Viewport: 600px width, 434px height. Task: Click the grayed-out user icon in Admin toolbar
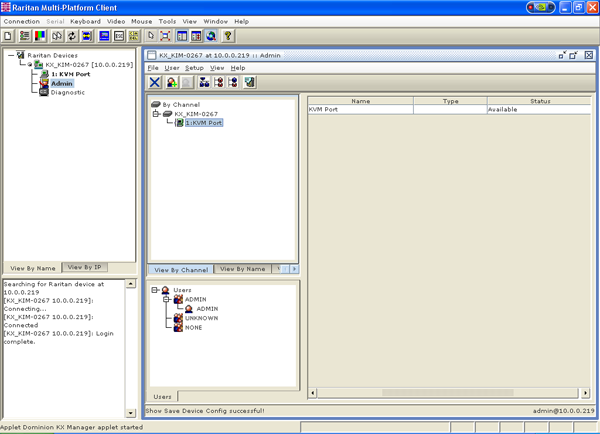click(x=187, y=82)
